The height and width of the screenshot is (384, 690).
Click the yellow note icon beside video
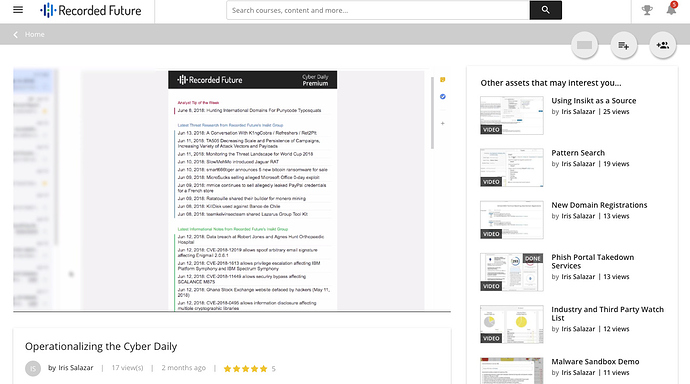(443, 80)
